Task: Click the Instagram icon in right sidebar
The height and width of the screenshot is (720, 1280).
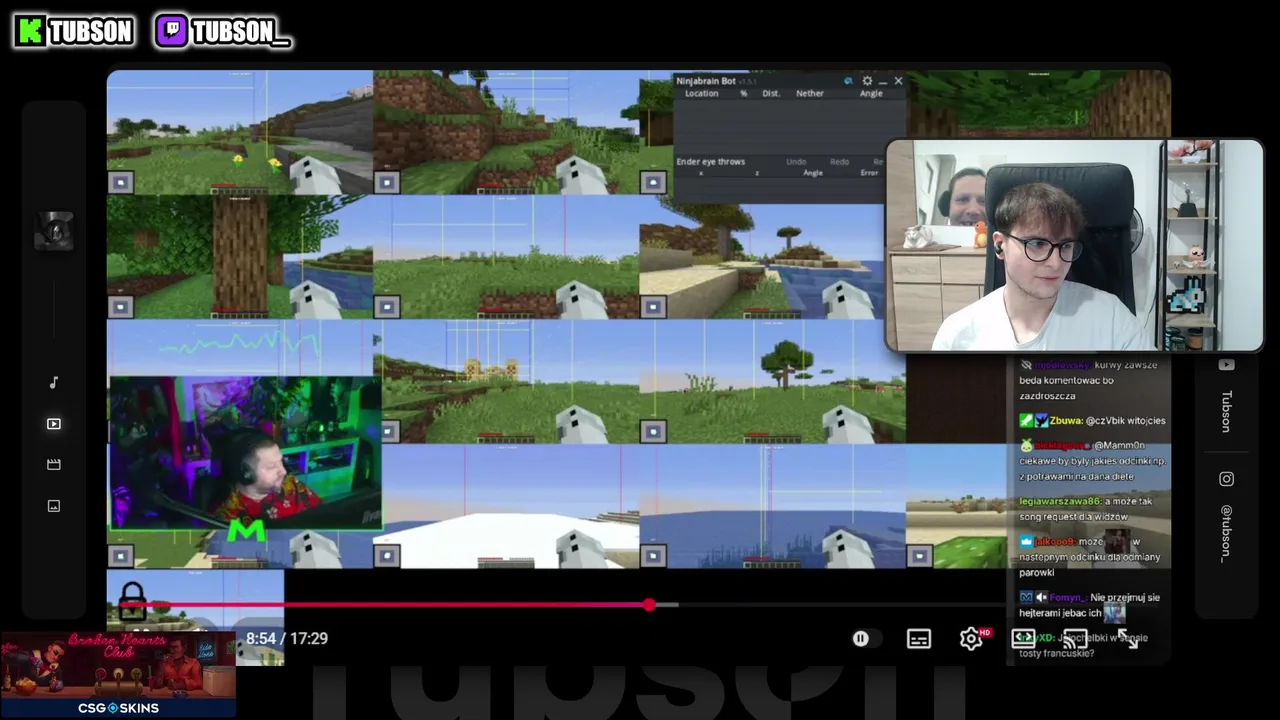Action: point(1226,479)
